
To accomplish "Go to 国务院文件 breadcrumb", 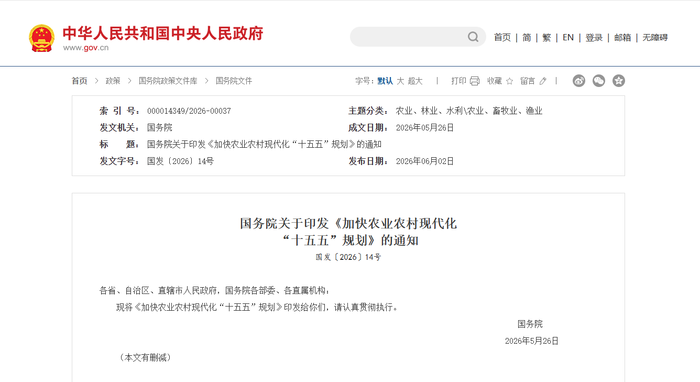I will 233,81.
